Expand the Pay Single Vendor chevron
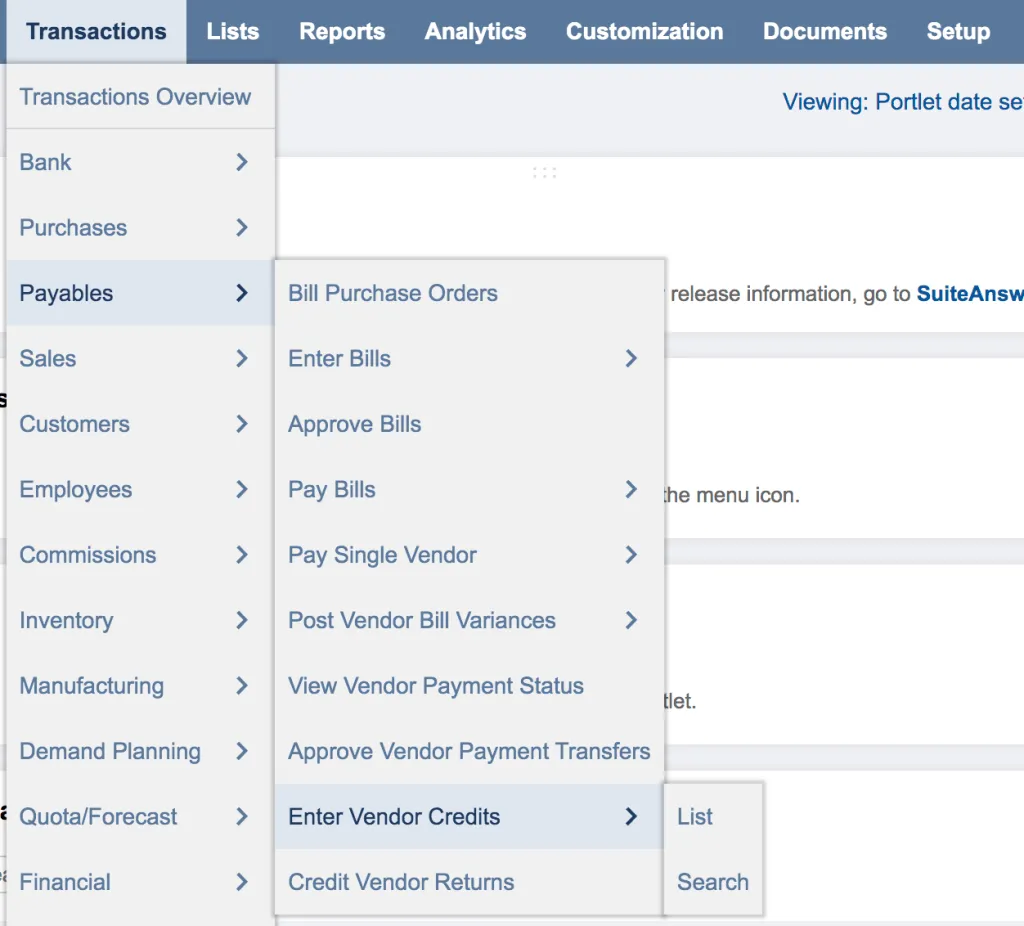 [x=631, y=554]
